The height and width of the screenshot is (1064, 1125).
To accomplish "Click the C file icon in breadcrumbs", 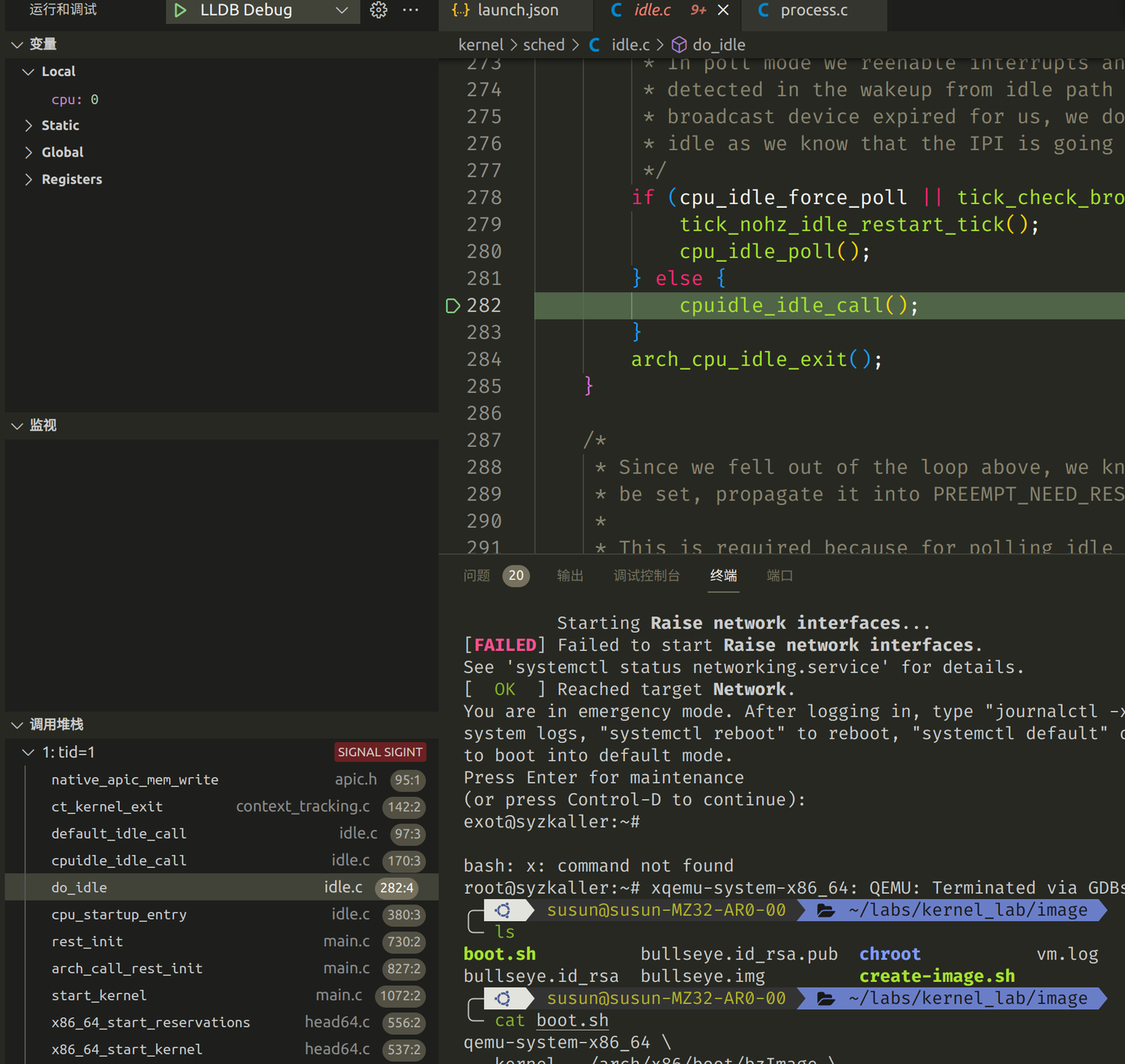I will [x=595, y=45].
